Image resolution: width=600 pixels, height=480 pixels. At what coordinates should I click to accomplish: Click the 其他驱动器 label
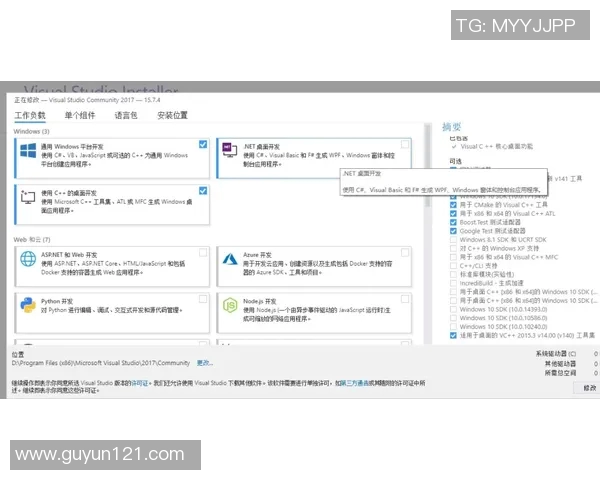(560, 363)
